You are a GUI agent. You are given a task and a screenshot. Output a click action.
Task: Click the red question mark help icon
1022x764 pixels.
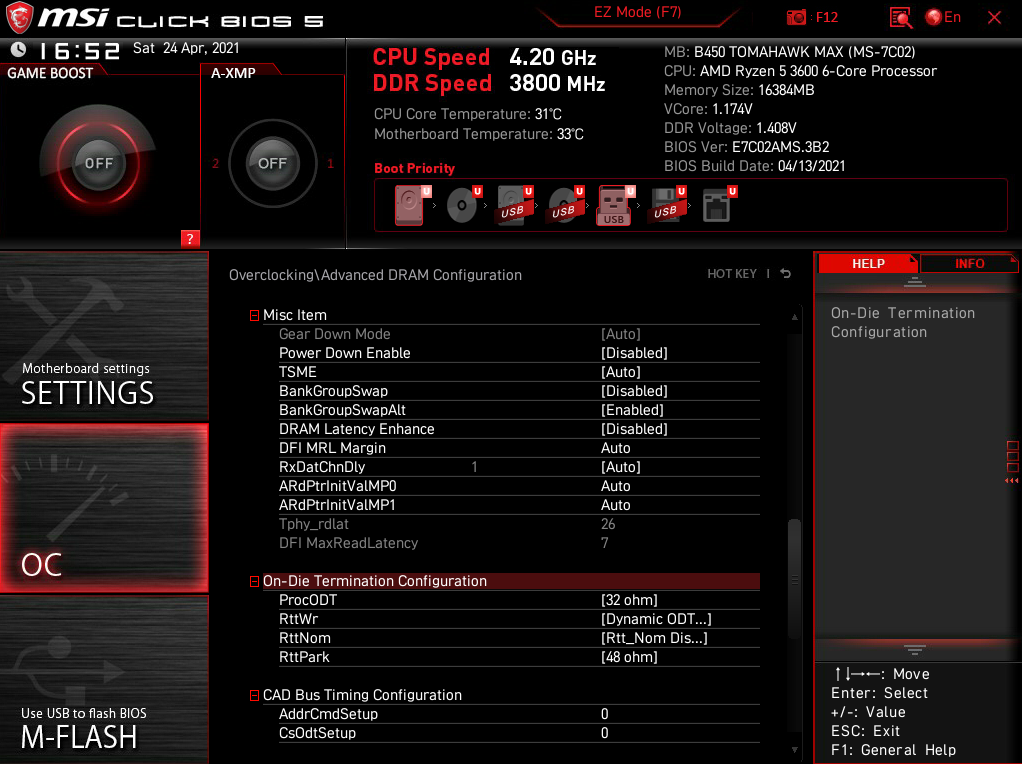[190, 239]
